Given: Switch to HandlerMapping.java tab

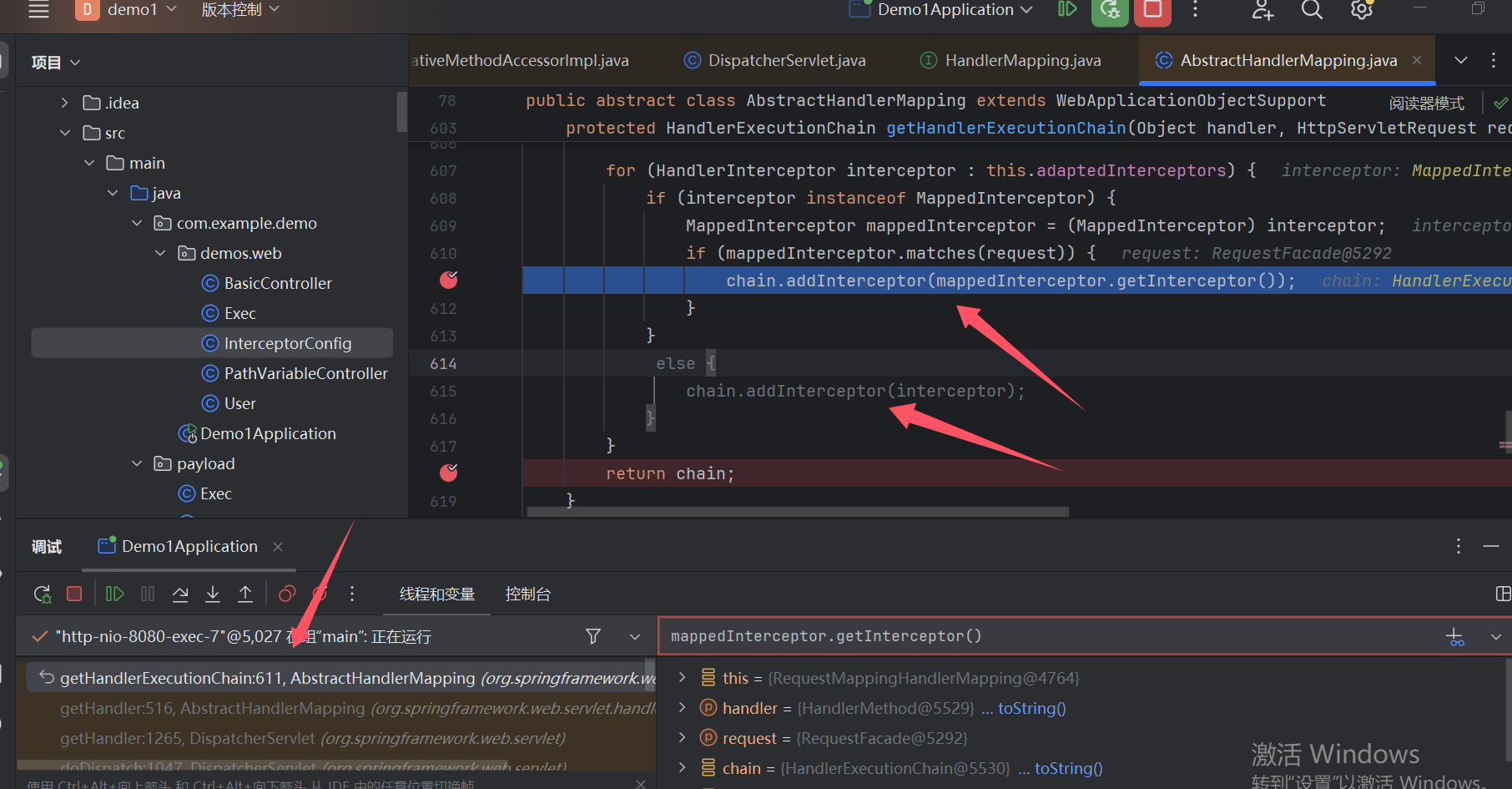Looking at the screenshot, I should pos(1010,60).
